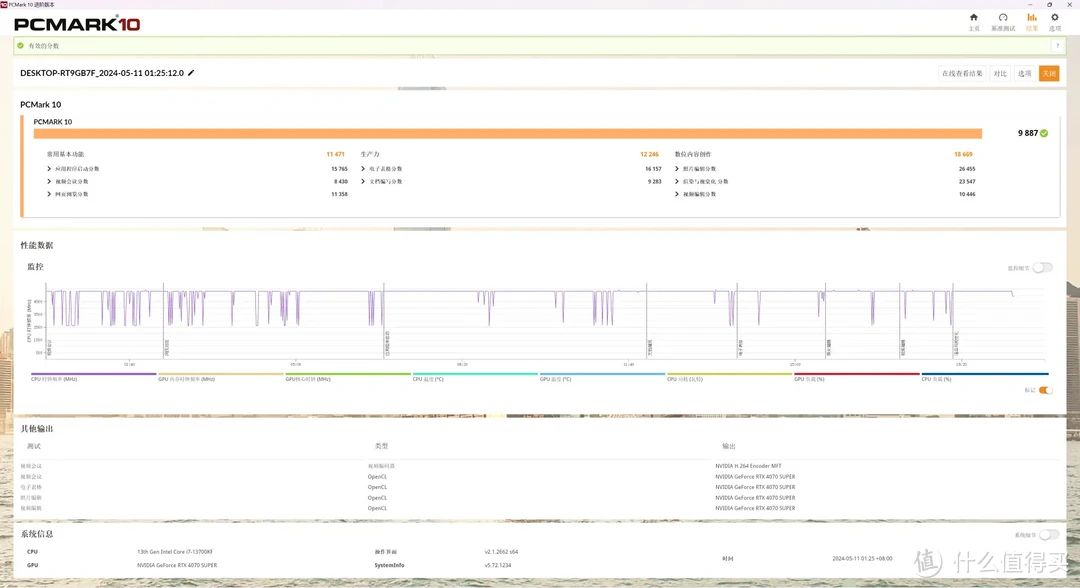Click the question mark help icon
Image resolution: width=1080 pixels, height=588 pixels.
tap(1057, 46)
